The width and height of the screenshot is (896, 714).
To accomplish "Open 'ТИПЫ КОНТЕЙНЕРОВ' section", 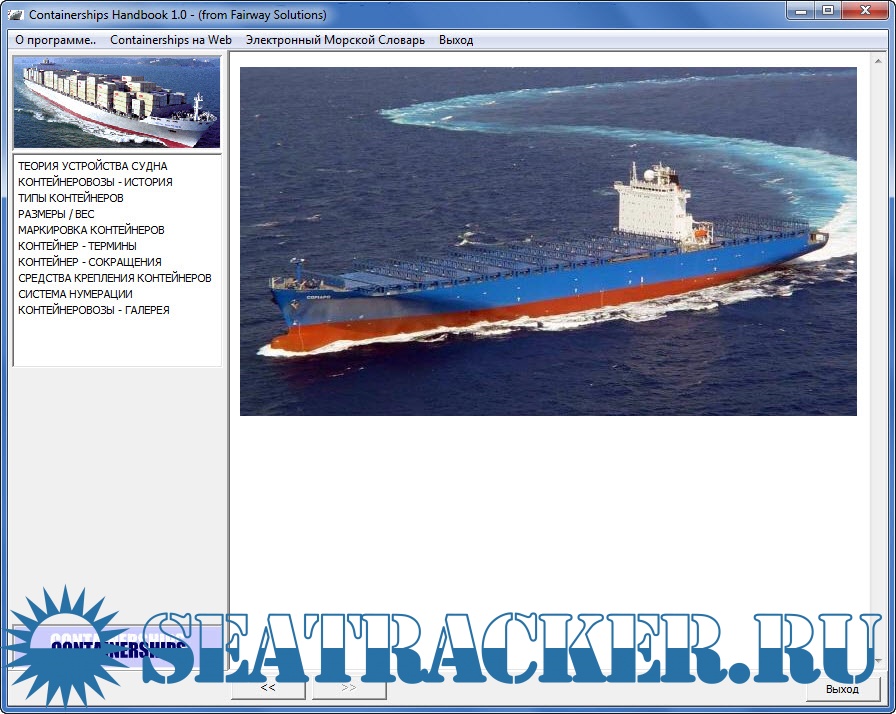I will coord(71,198).
